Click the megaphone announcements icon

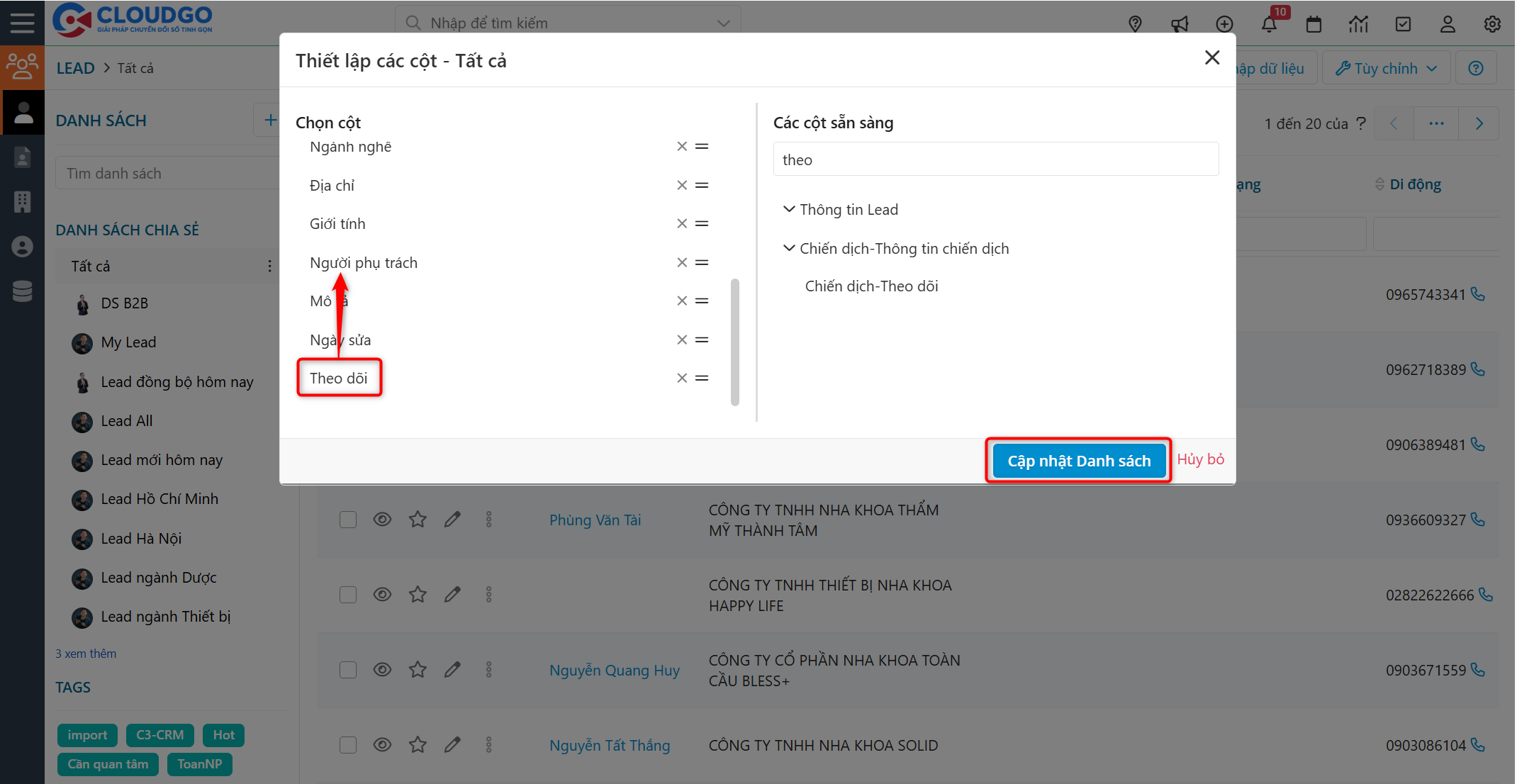coord(1180,23)
